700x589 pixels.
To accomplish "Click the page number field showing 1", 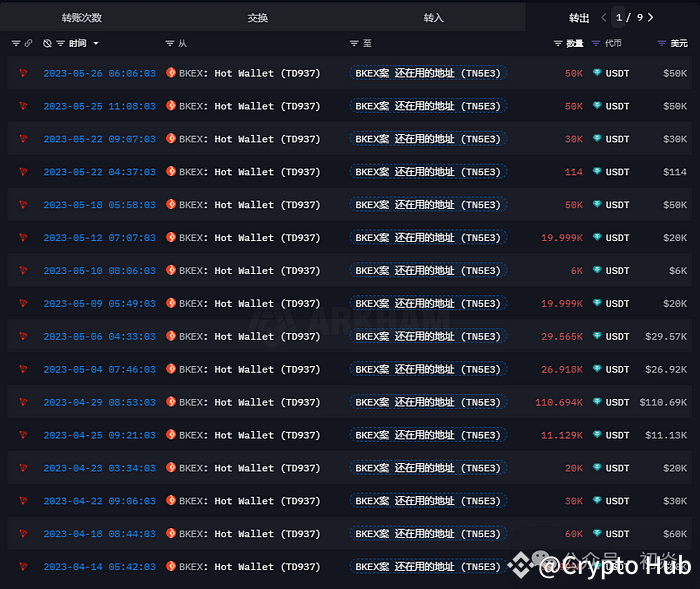I will coord(619,17).
